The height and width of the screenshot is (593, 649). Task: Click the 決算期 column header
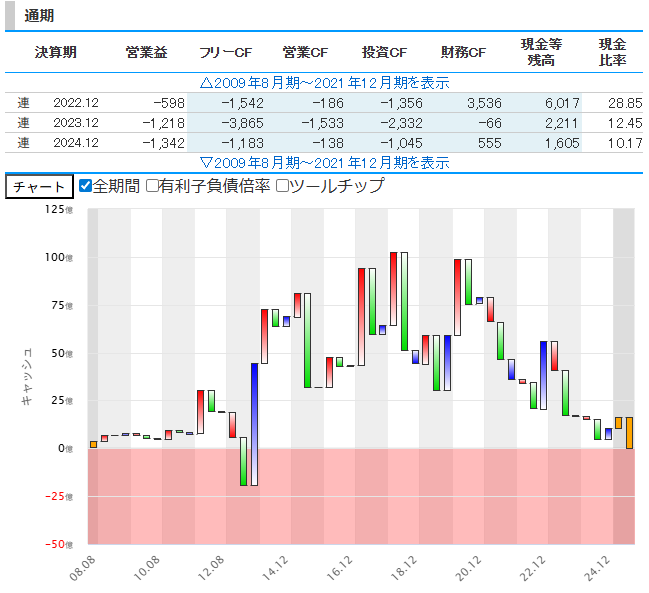point(56,53)
